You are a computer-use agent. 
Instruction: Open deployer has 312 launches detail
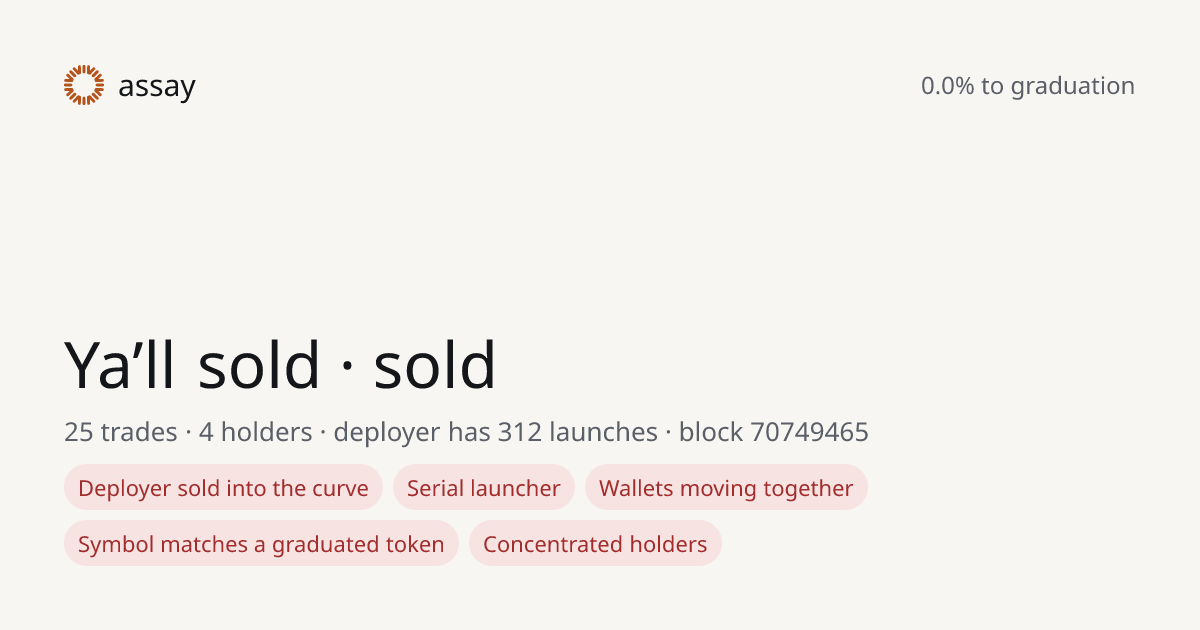495,432
